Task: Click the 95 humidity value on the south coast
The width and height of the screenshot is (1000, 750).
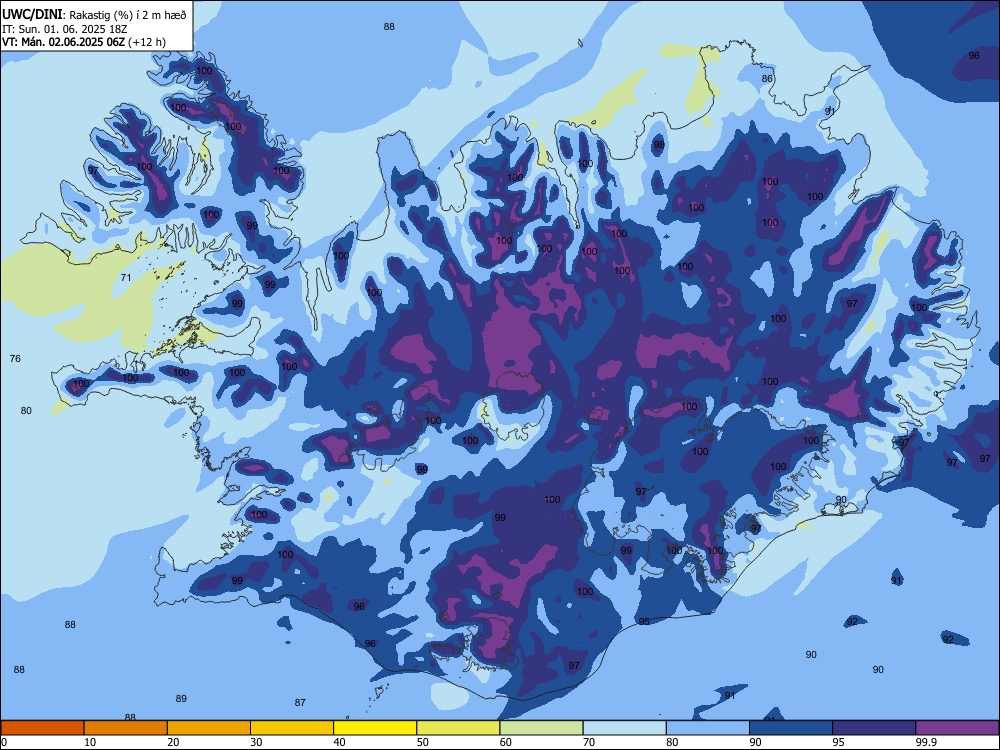Action: tap(644, 621)
